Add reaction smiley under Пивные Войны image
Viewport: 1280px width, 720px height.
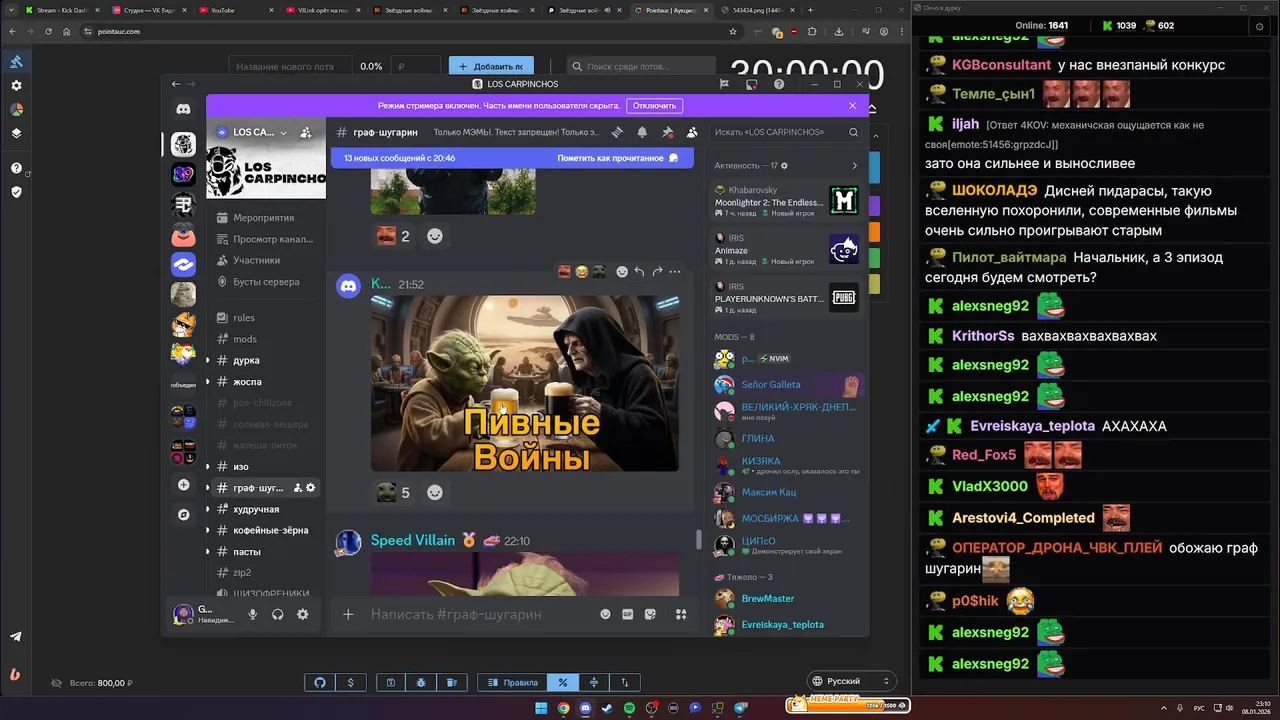(435, 492)
